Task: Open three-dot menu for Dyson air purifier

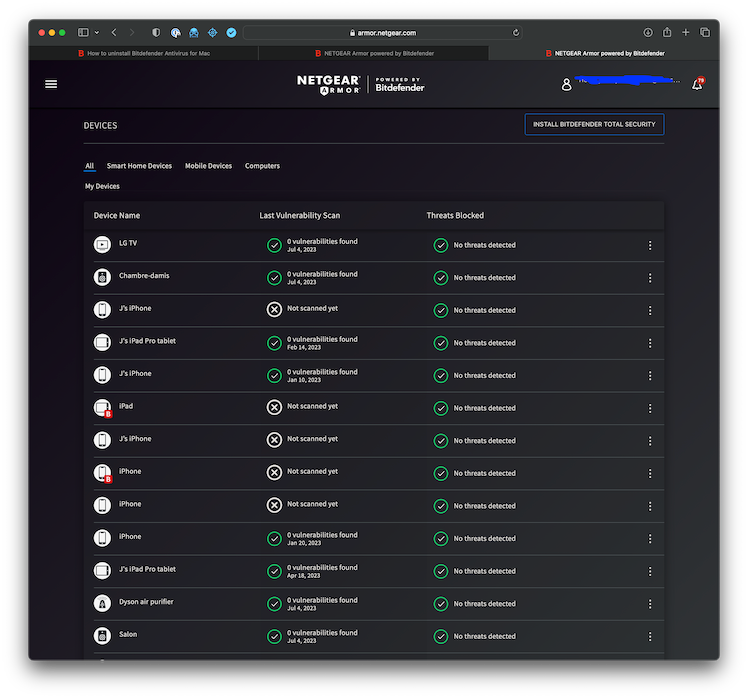Action: (x=650, y=604)
